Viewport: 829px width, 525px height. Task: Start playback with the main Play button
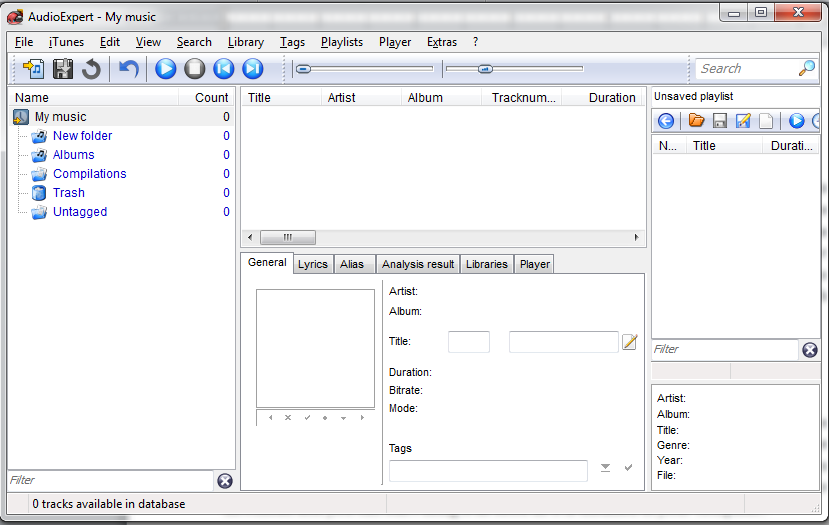pyautogui.click(x=166, y=69)
